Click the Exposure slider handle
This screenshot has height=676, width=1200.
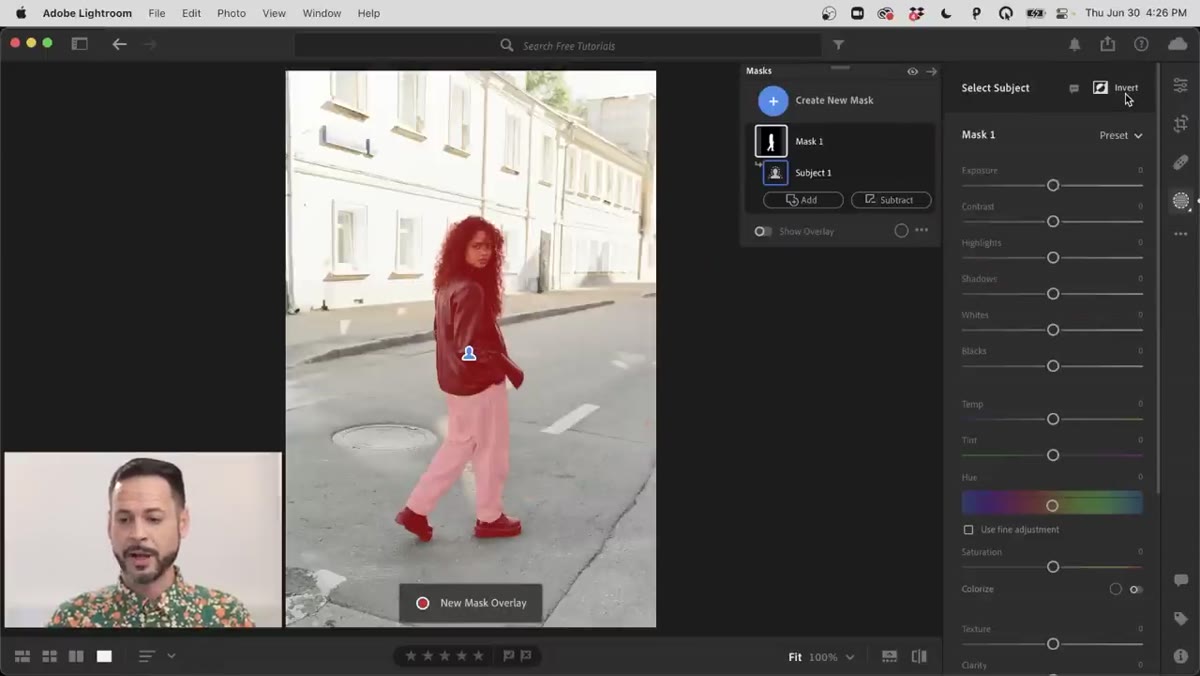1053,185
